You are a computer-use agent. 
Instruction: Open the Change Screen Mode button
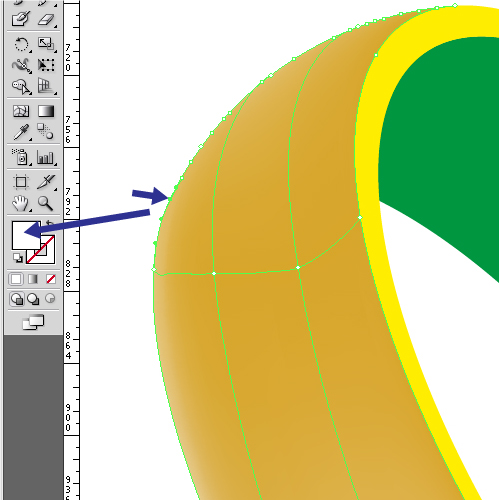(33, 322)
